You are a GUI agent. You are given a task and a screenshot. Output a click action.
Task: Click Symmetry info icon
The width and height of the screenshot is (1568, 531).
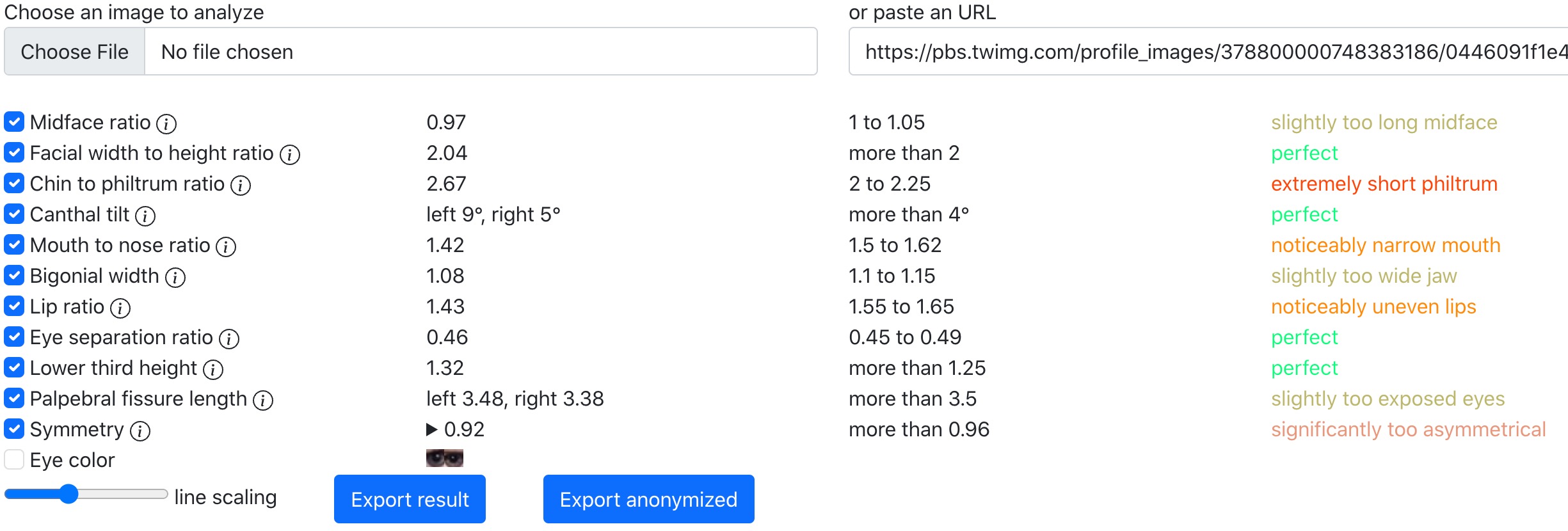click(140, 431)
